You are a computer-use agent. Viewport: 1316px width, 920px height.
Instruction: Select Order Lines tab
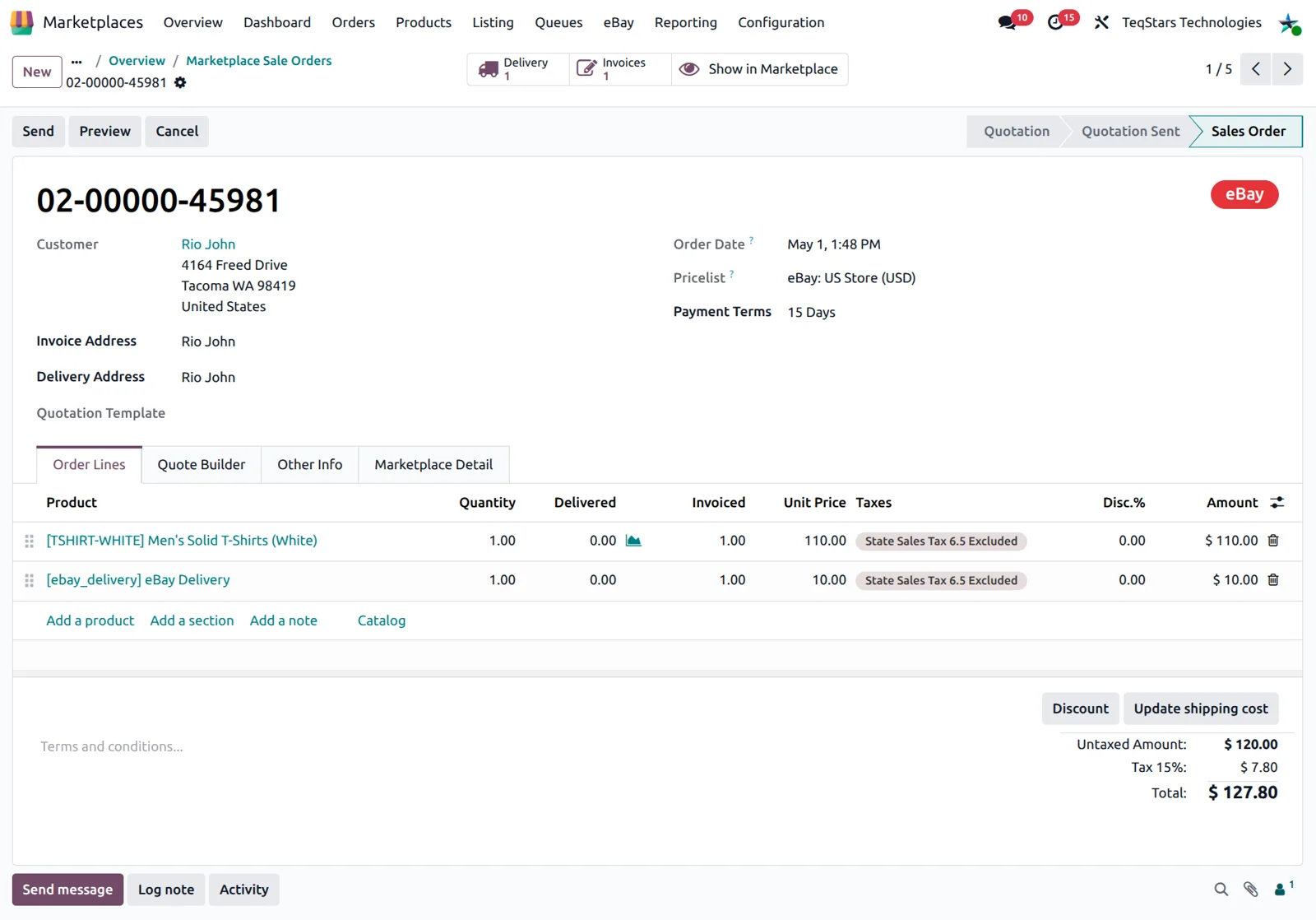click(89, 465)
